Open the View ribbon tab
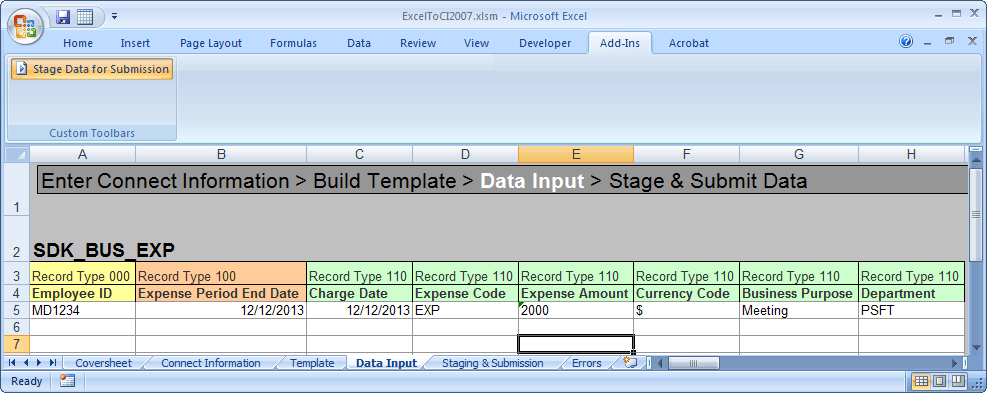 point(477,43)
